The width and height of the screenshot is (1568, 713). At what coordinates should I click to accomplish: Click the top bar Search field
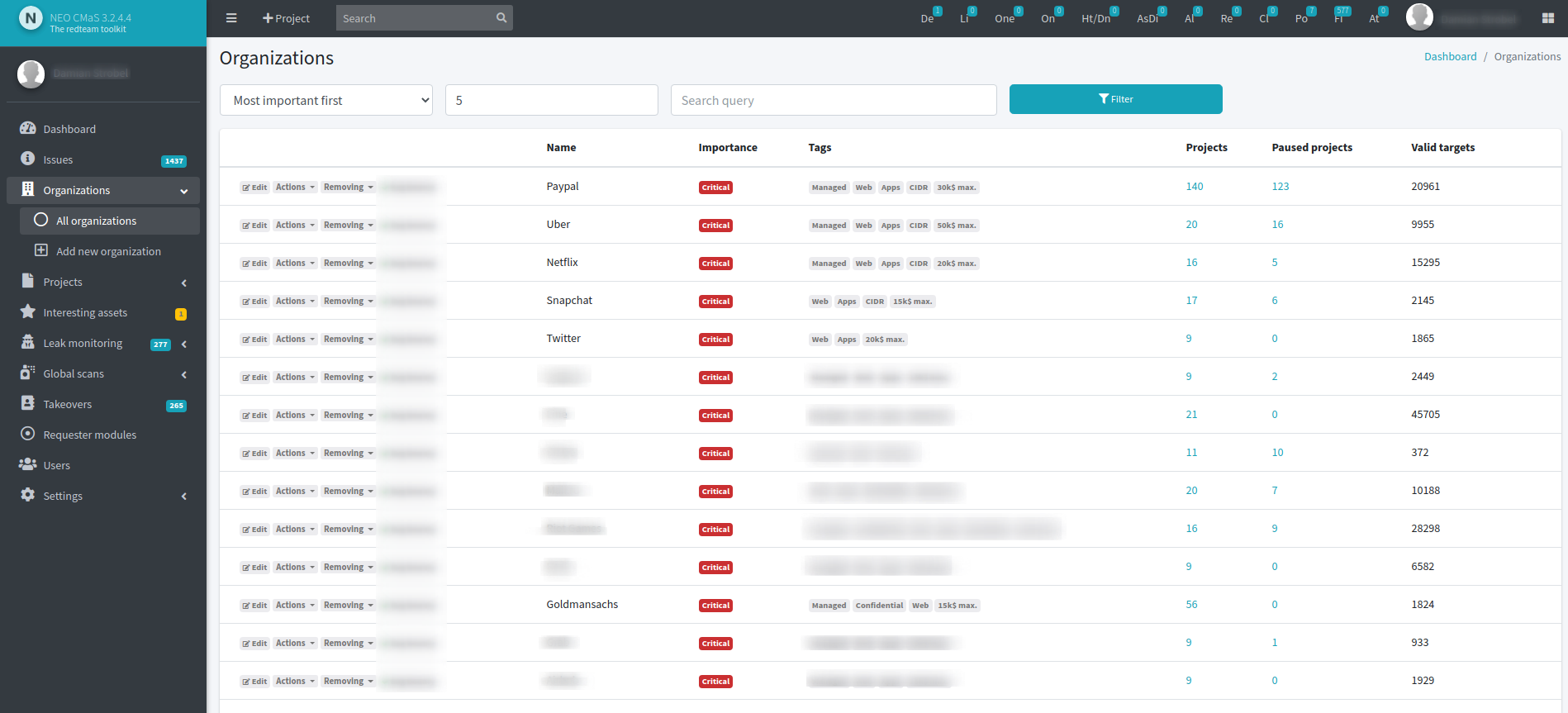[x=415, y=18]
